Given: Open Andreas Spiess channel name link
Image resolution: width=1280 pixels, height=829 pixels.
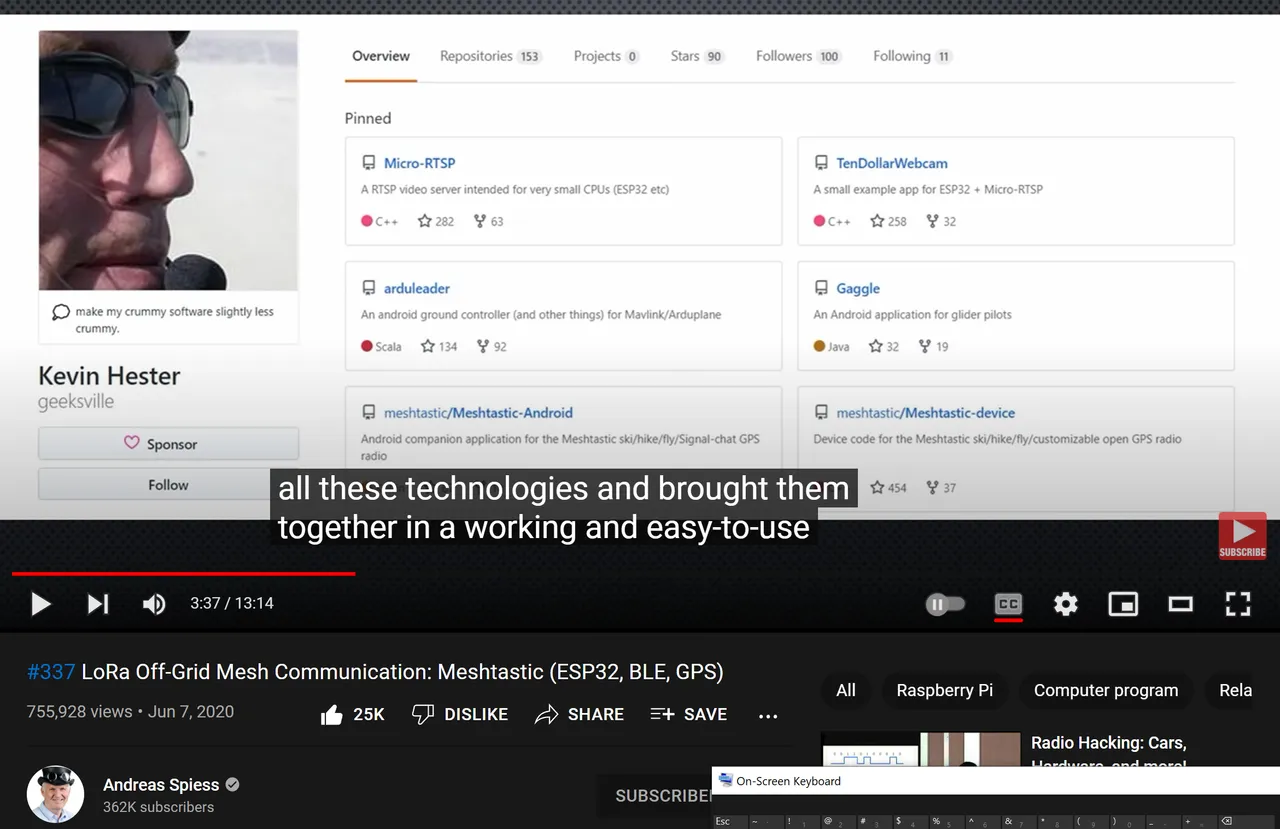Looking at the screenshot, I should [160, 785].
